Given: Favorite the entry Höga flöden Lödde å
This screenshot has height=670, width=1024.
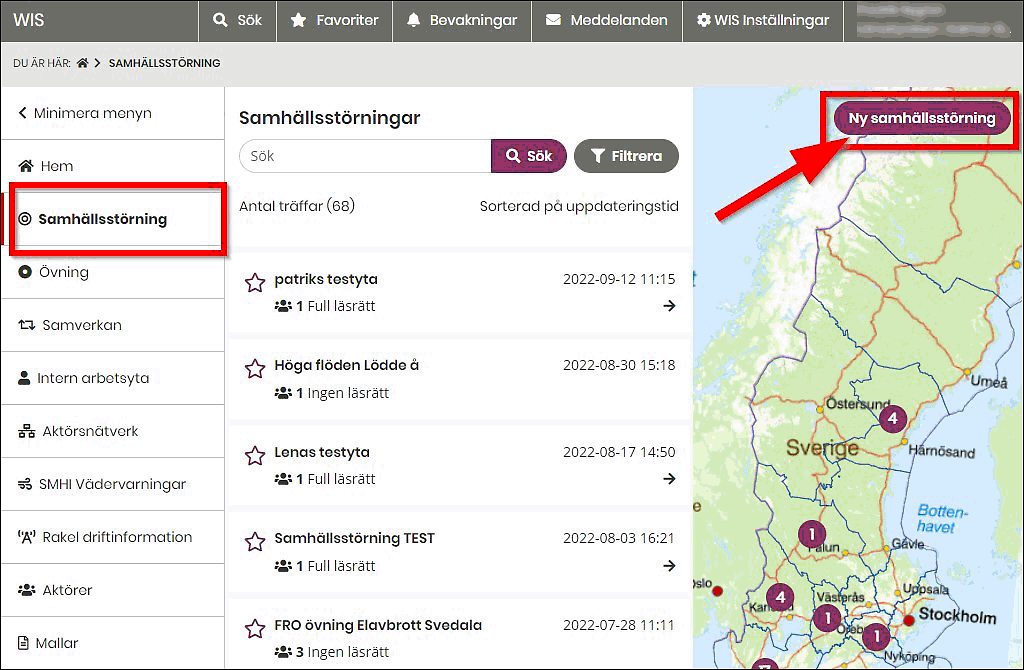Looking at the screenshot, I should click(254, 369).
